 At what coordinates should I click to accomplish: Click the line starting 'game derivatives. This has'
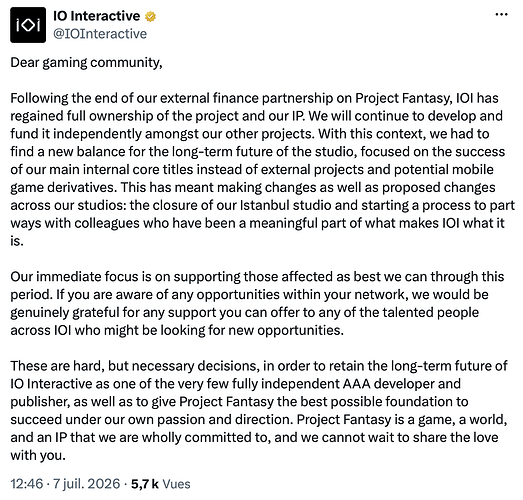253,187
